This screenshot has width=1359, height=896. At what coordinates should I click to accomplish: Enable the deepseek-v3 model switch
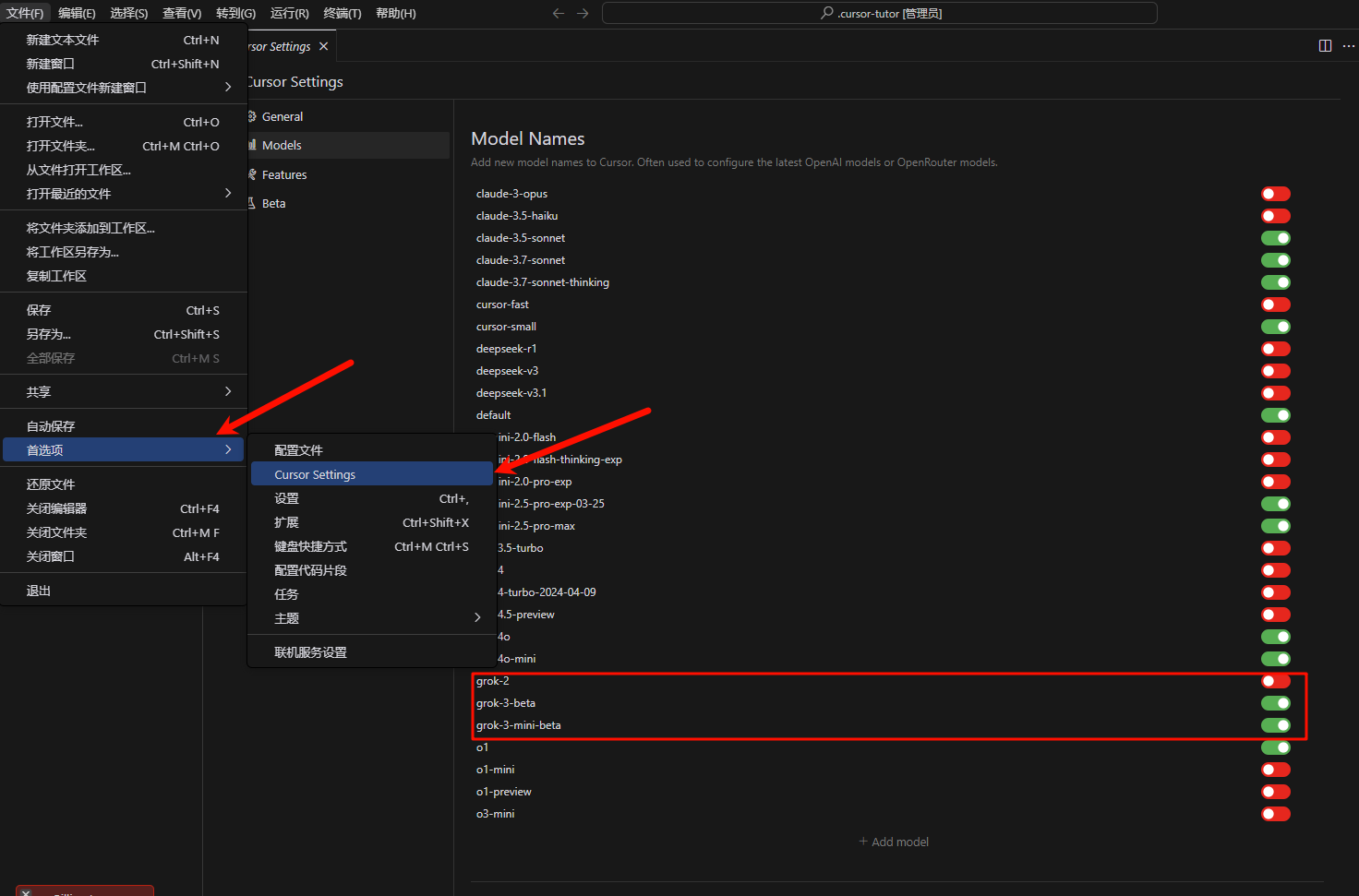pyautogui.click(x=1276, y=371)
